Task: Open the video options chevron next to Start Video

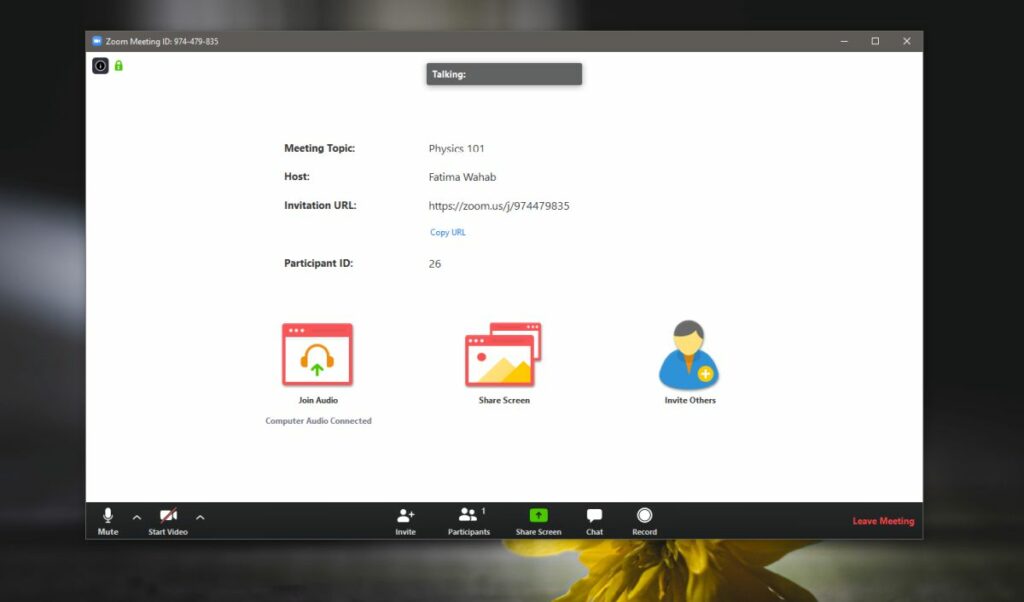Action: click(200, 517)
